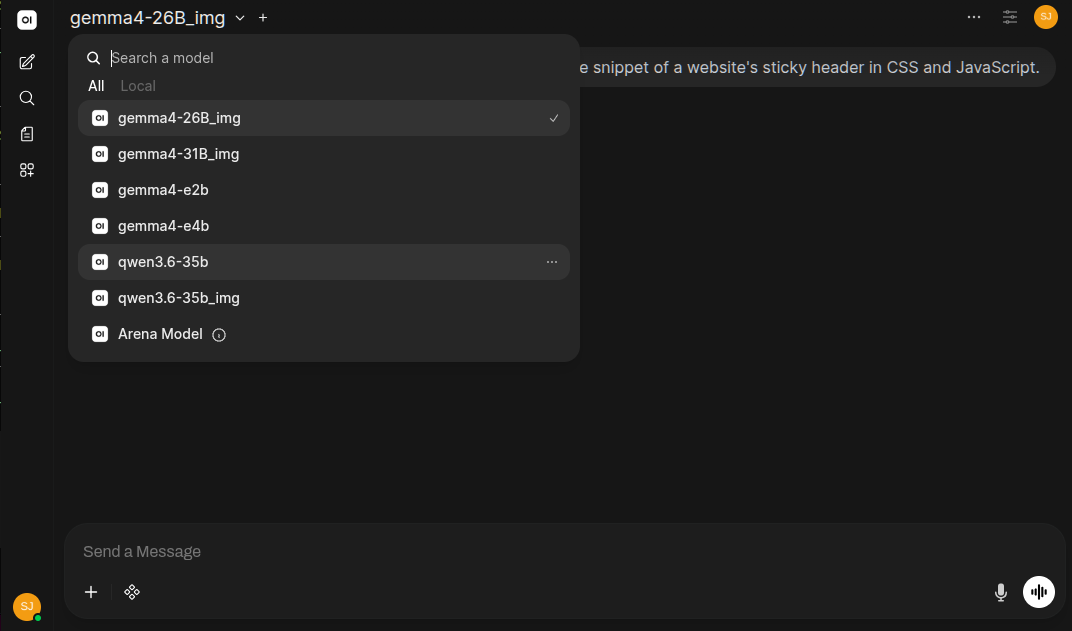Open the three-dot menu for qwen3.6-35b
This screenshot has width=1072, height=631.
click(x=552, y=262)
